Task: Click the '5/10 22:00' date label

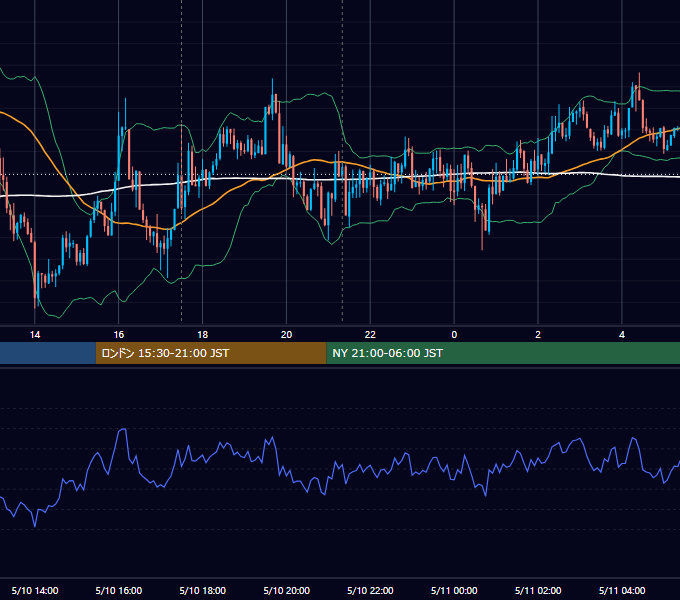Action: [370, 590]
